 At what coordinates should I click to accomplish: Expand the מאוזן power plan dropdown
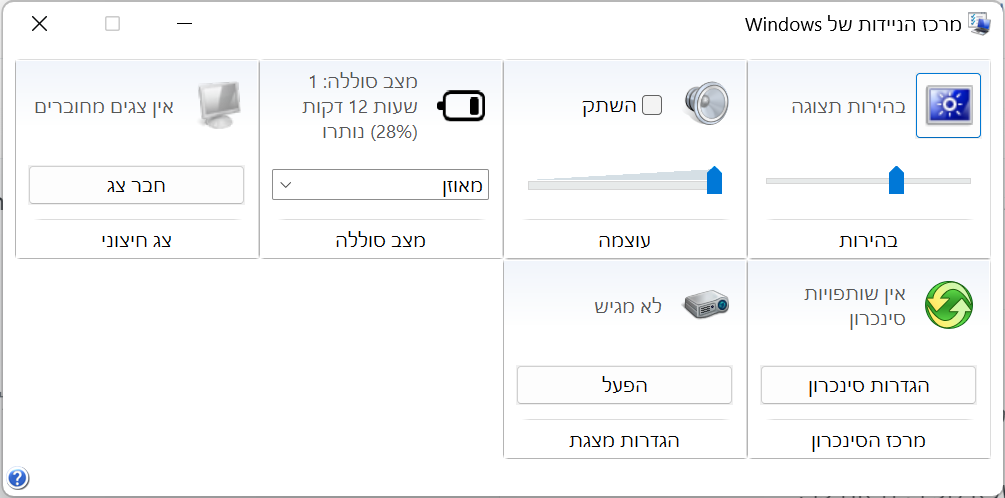(x=380, y=185)
